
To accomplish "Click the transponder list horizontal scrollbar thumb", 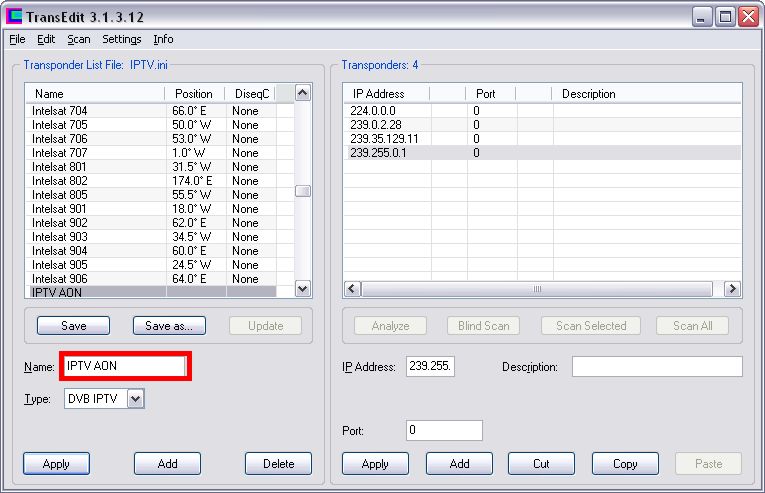I will coord(537,288).
